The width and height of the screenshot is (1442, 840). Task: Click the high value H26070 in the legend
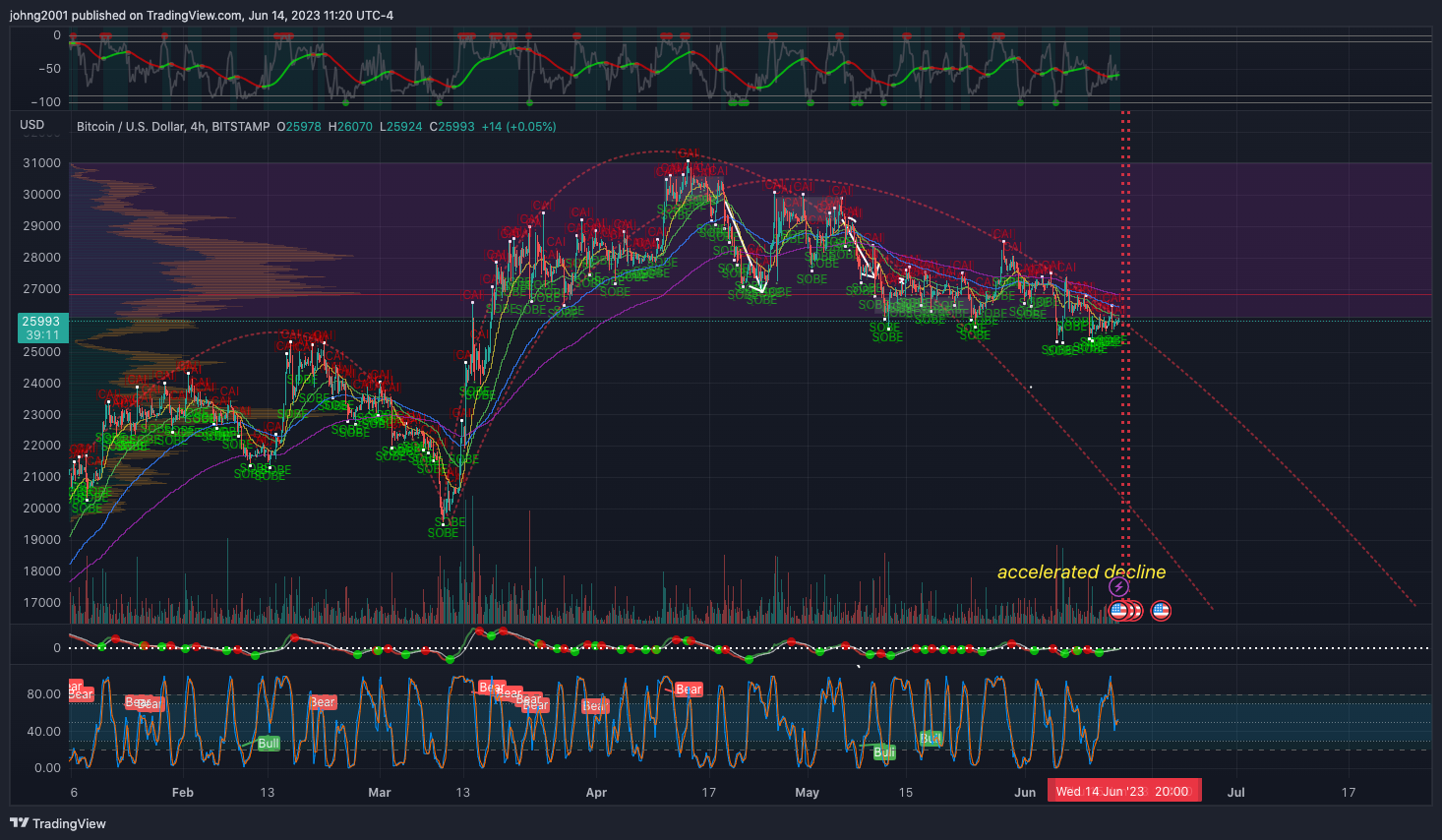coord(350,127)
